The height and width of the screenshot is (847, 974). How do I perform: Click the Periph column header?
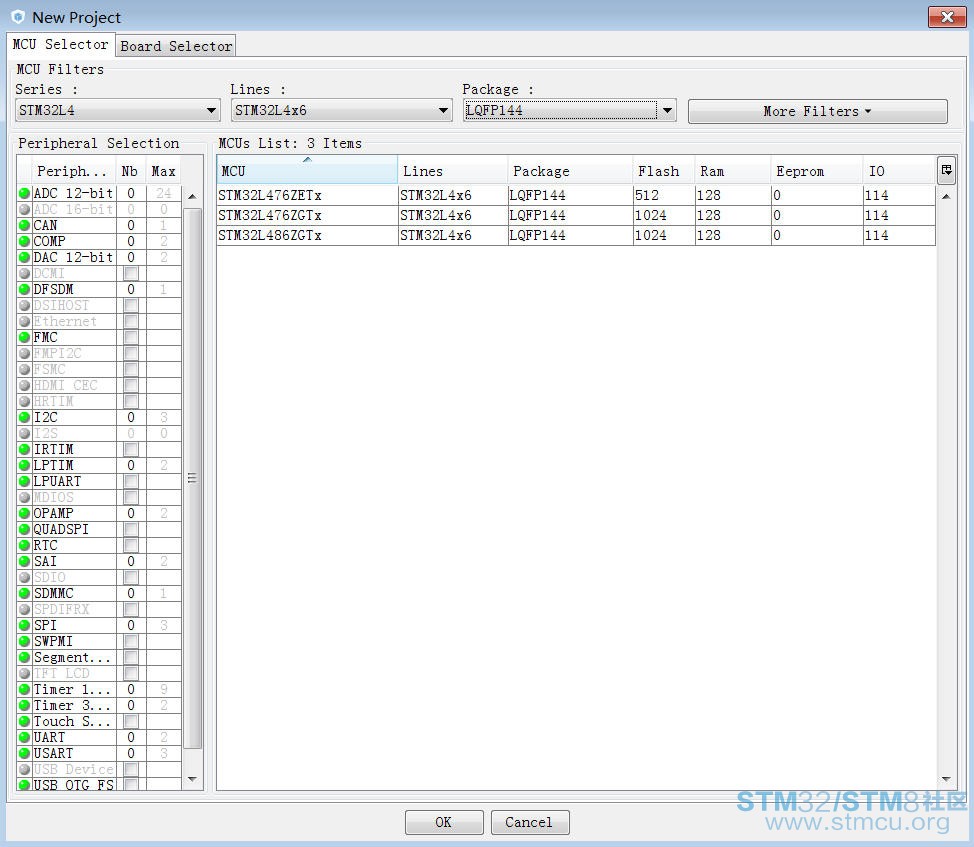(73, 171)
